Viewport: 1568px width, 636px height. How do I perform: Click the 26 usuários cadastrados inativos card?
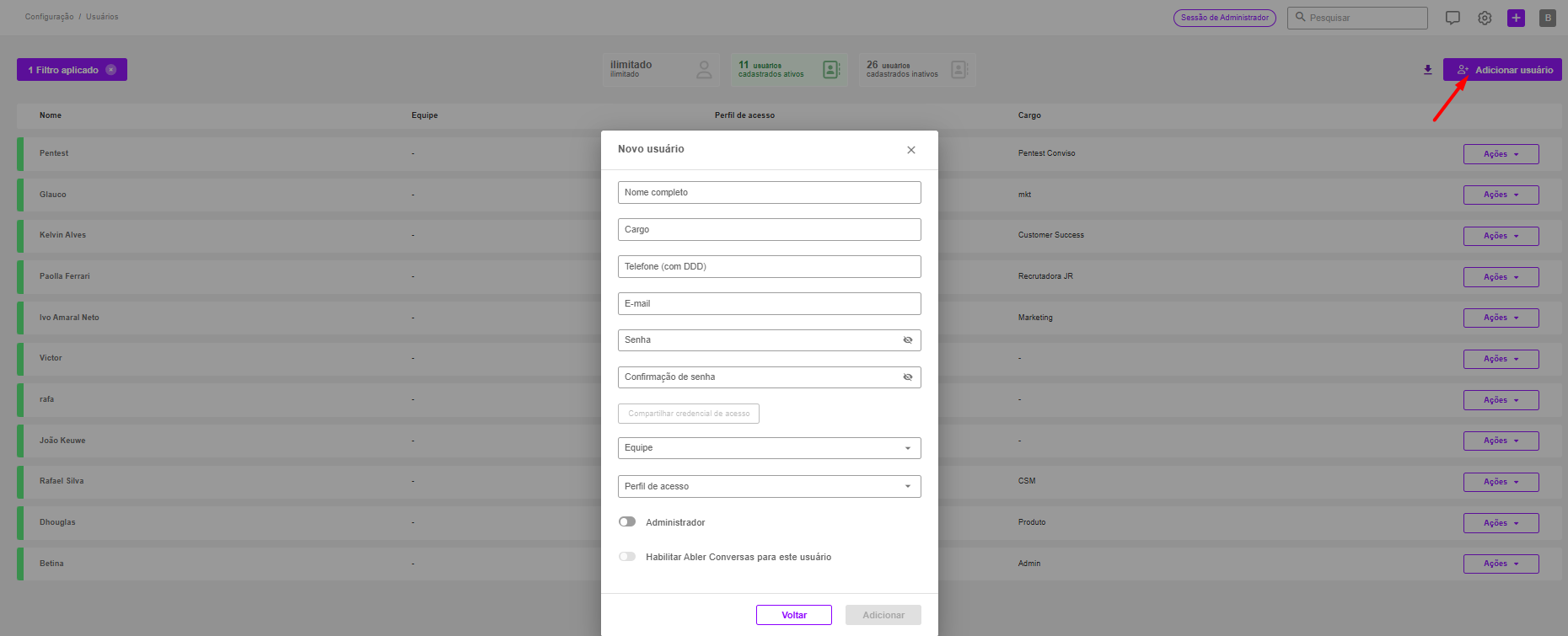[x=917, y=70]
